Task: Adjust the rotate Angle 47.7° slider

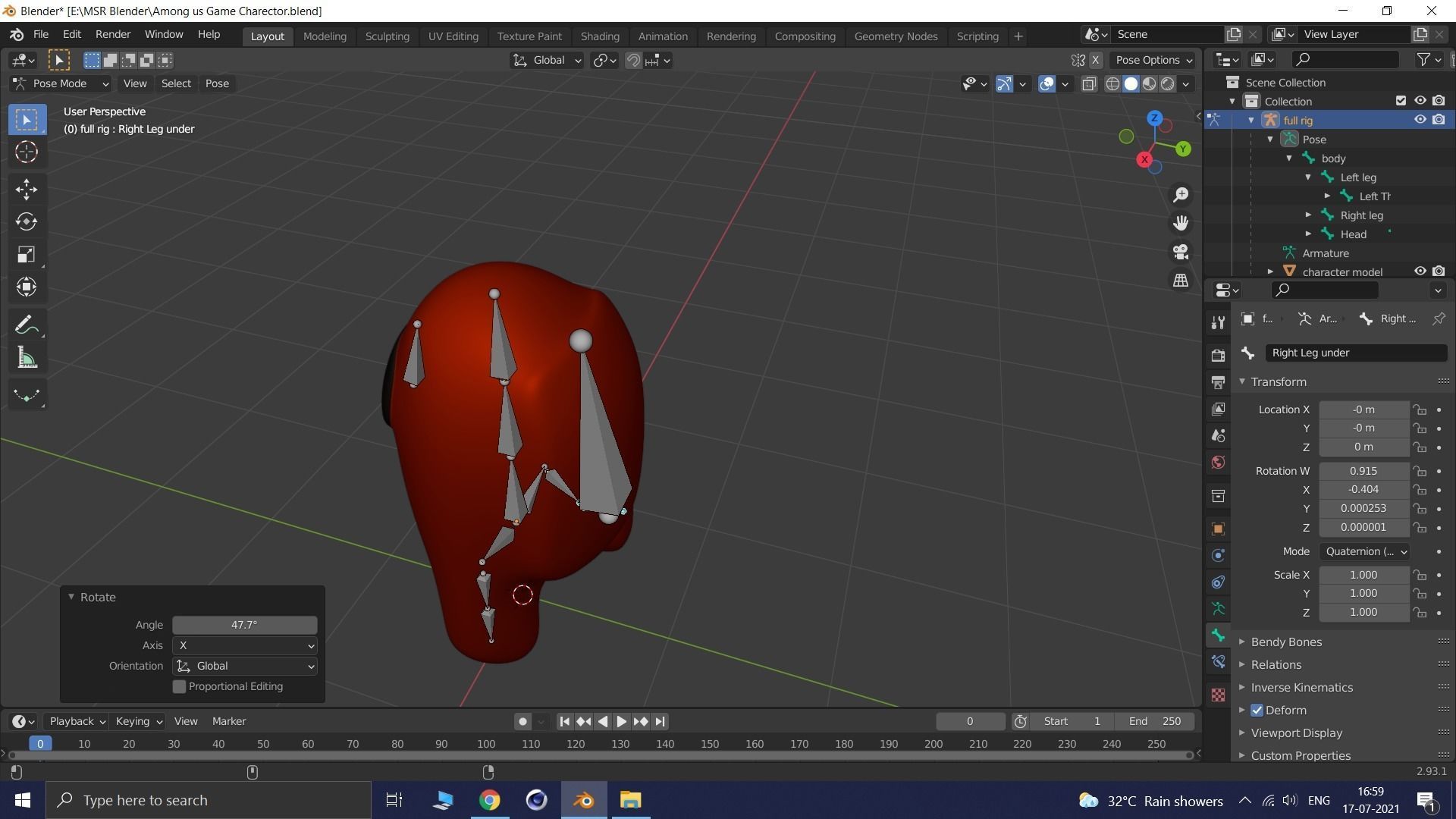Action: pyautogui.click(x=245, y=625)
